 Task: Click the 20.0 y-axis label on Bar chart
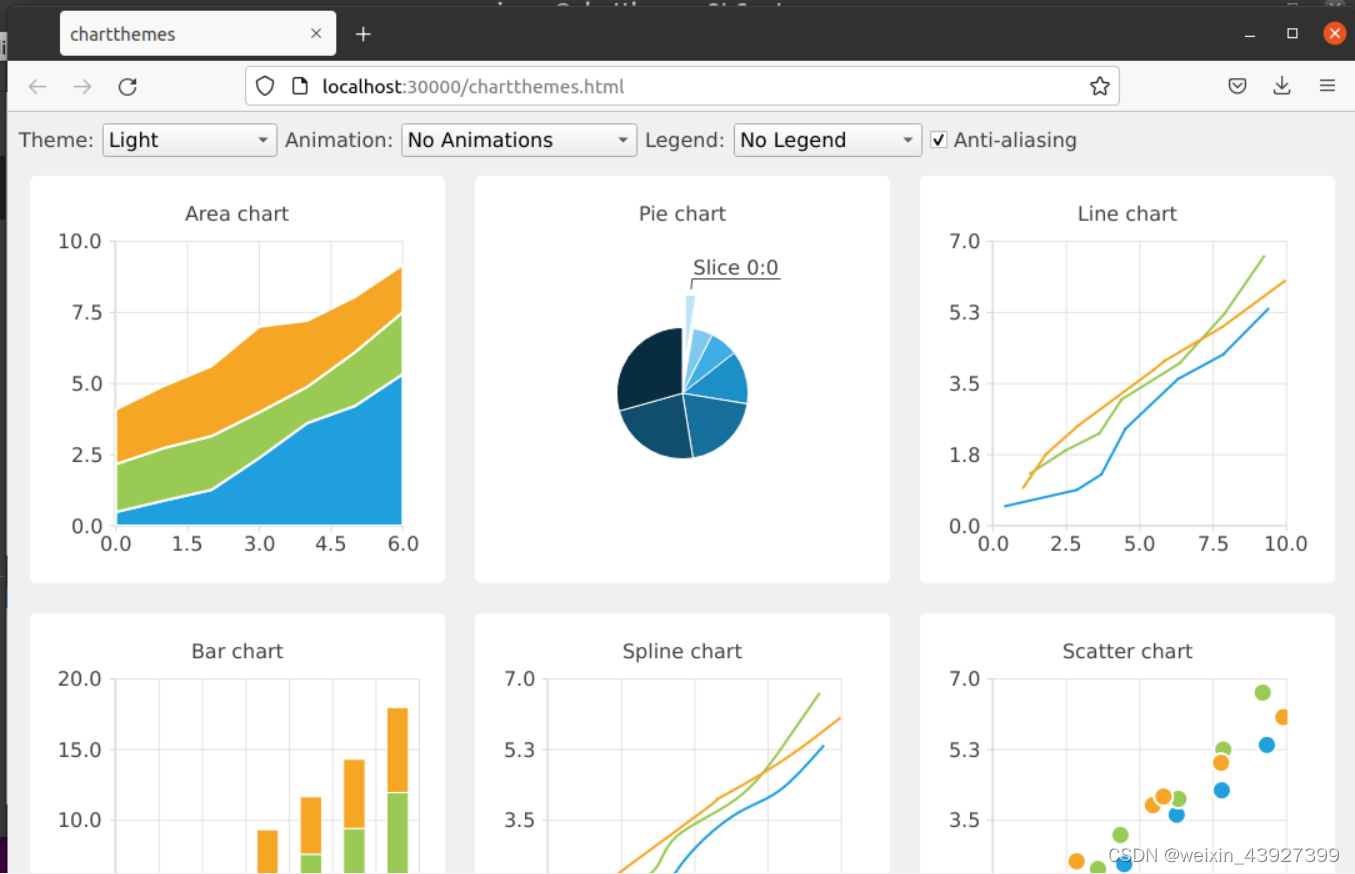click(80, 679)
